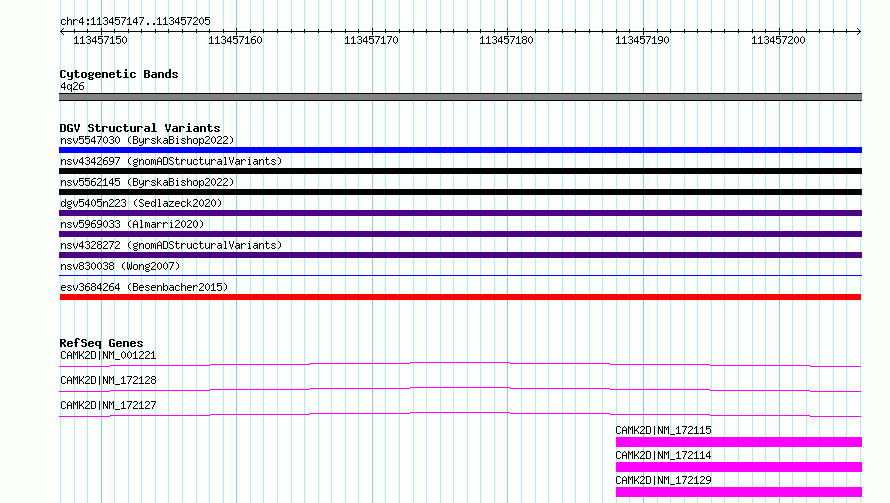This screenshot has width=890, height=503.
Task: Open the Cytogenetic Bands track title
Action: 119,74
